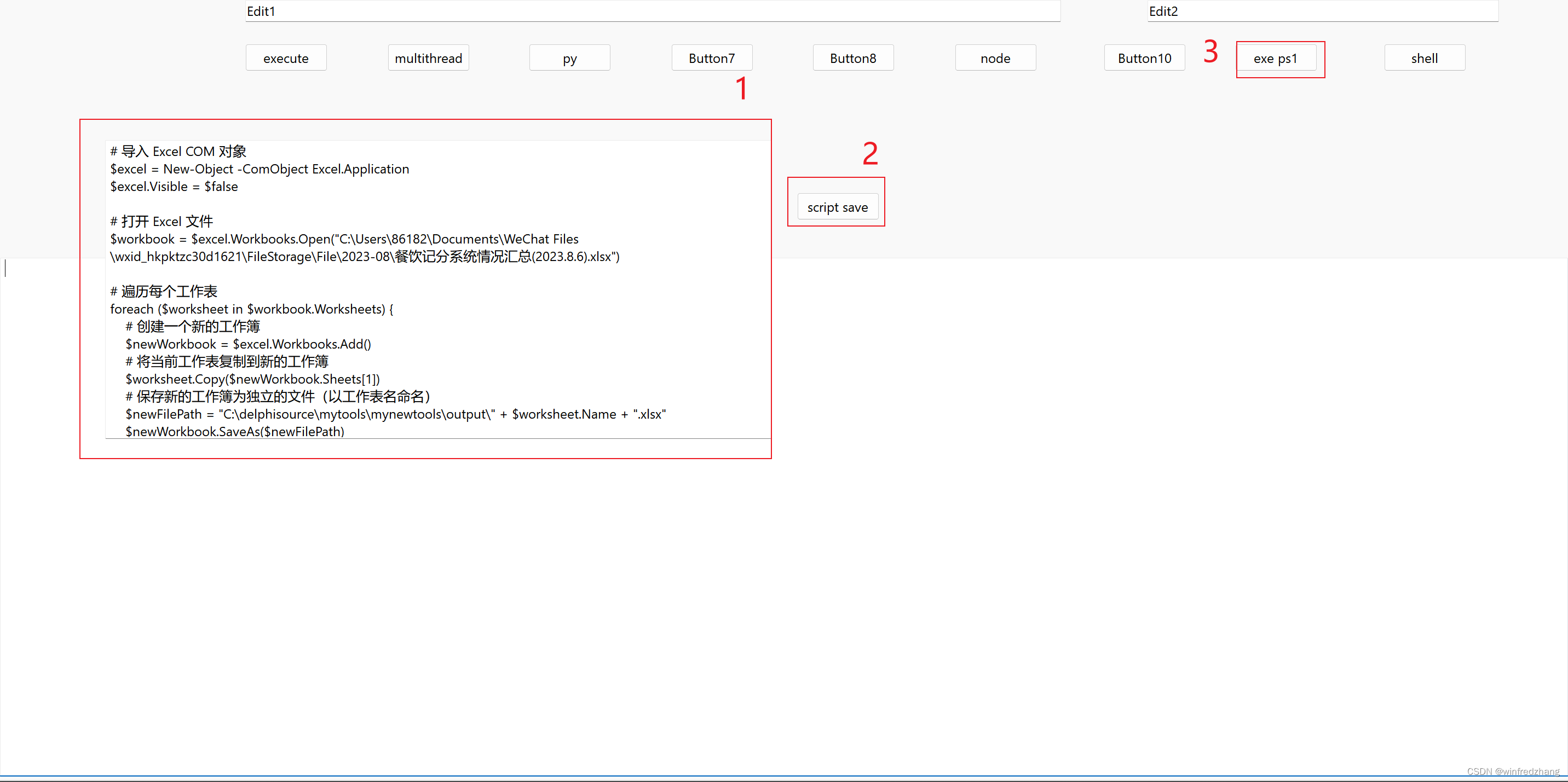Click the '# 遍历每个工作表' comment line

pyautogui.click(x=164, y=291)
